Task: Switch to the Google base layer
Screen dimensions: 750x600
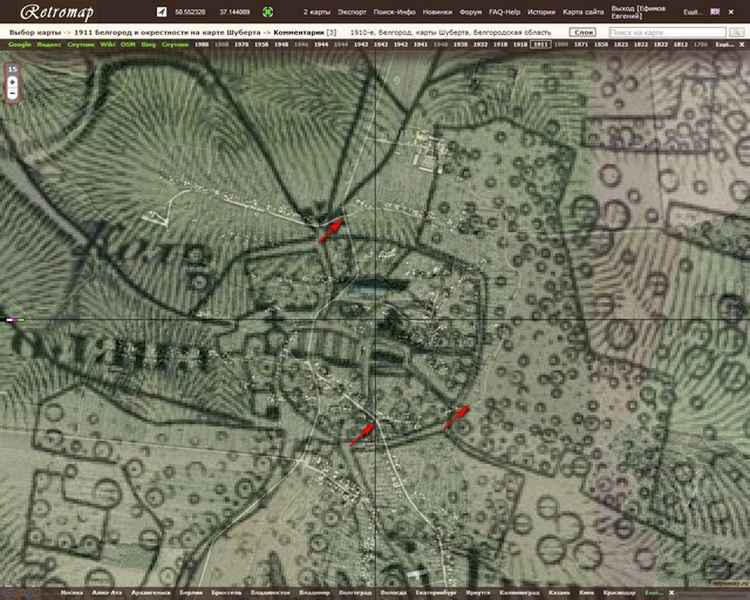Action: coord(19,45)
